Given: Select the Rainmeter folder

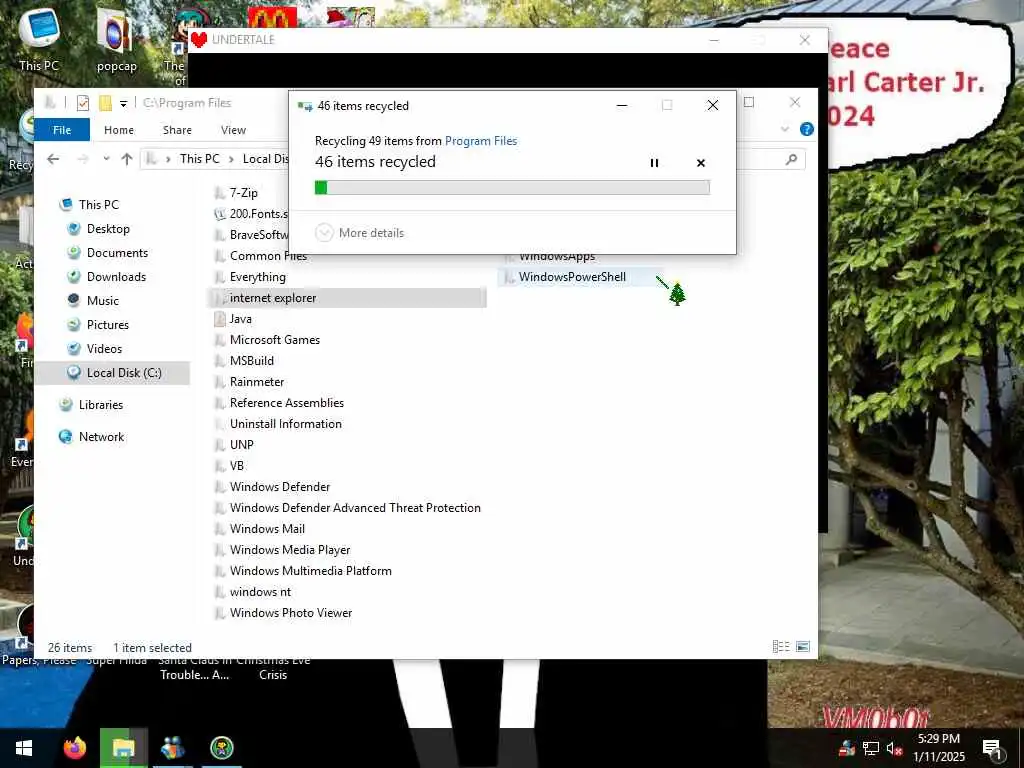Looking at the screenshot, I should [x=257, y=381].
